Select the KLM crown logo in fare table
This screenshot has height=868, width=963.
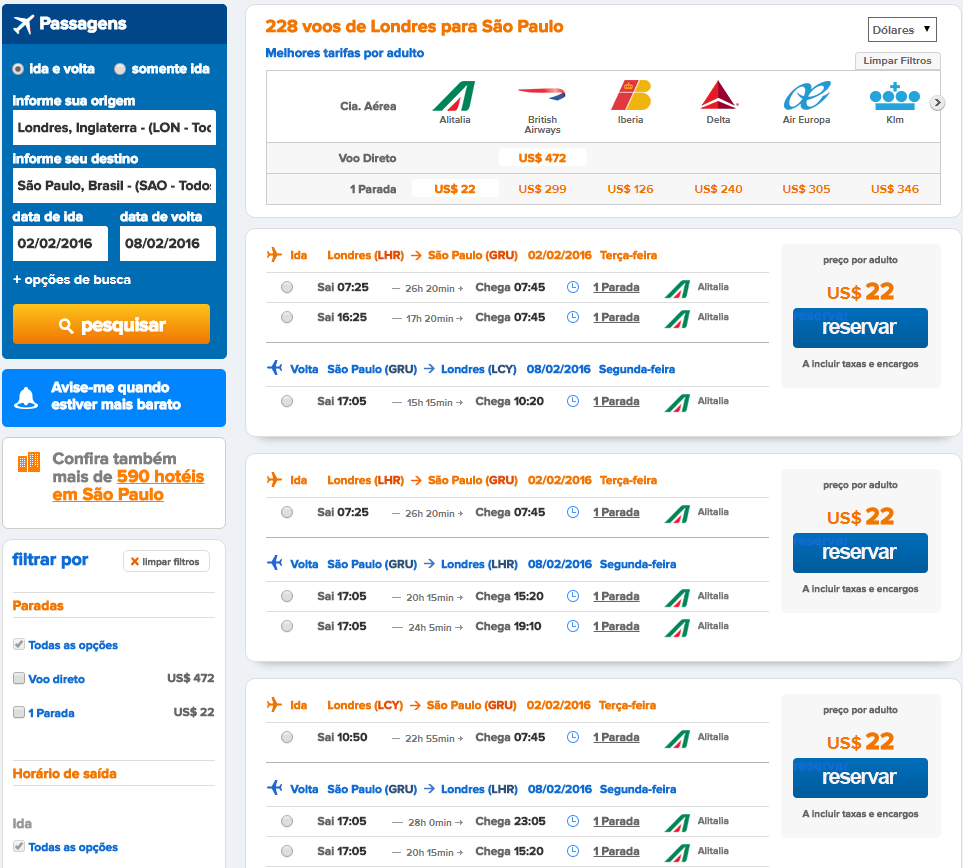[895, 97]
